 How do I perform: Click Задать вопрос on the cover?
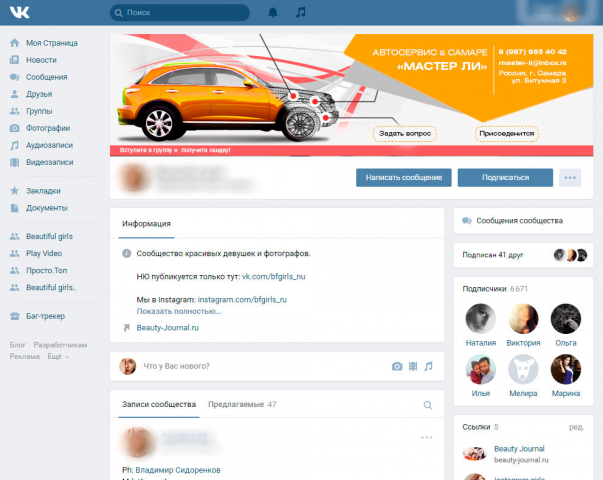click(405, 134)
